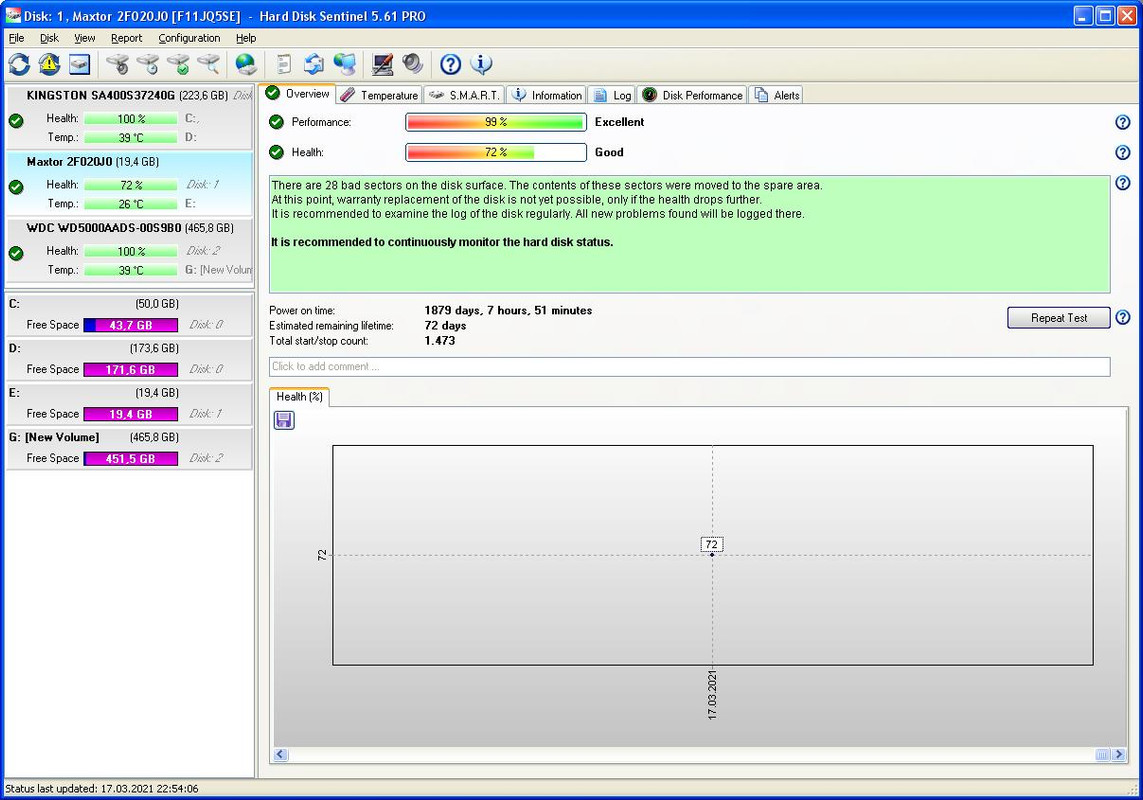Click the disk magnifier surface test icon

(208, 64)
